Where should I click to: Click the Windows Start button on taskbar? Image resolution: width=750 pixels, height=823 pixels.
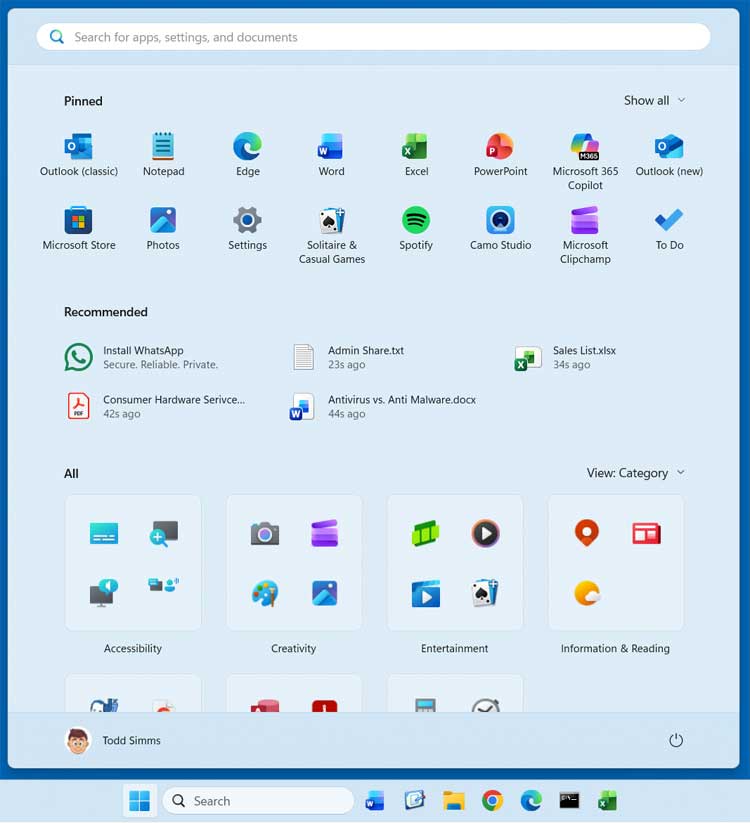coord(140,801)
